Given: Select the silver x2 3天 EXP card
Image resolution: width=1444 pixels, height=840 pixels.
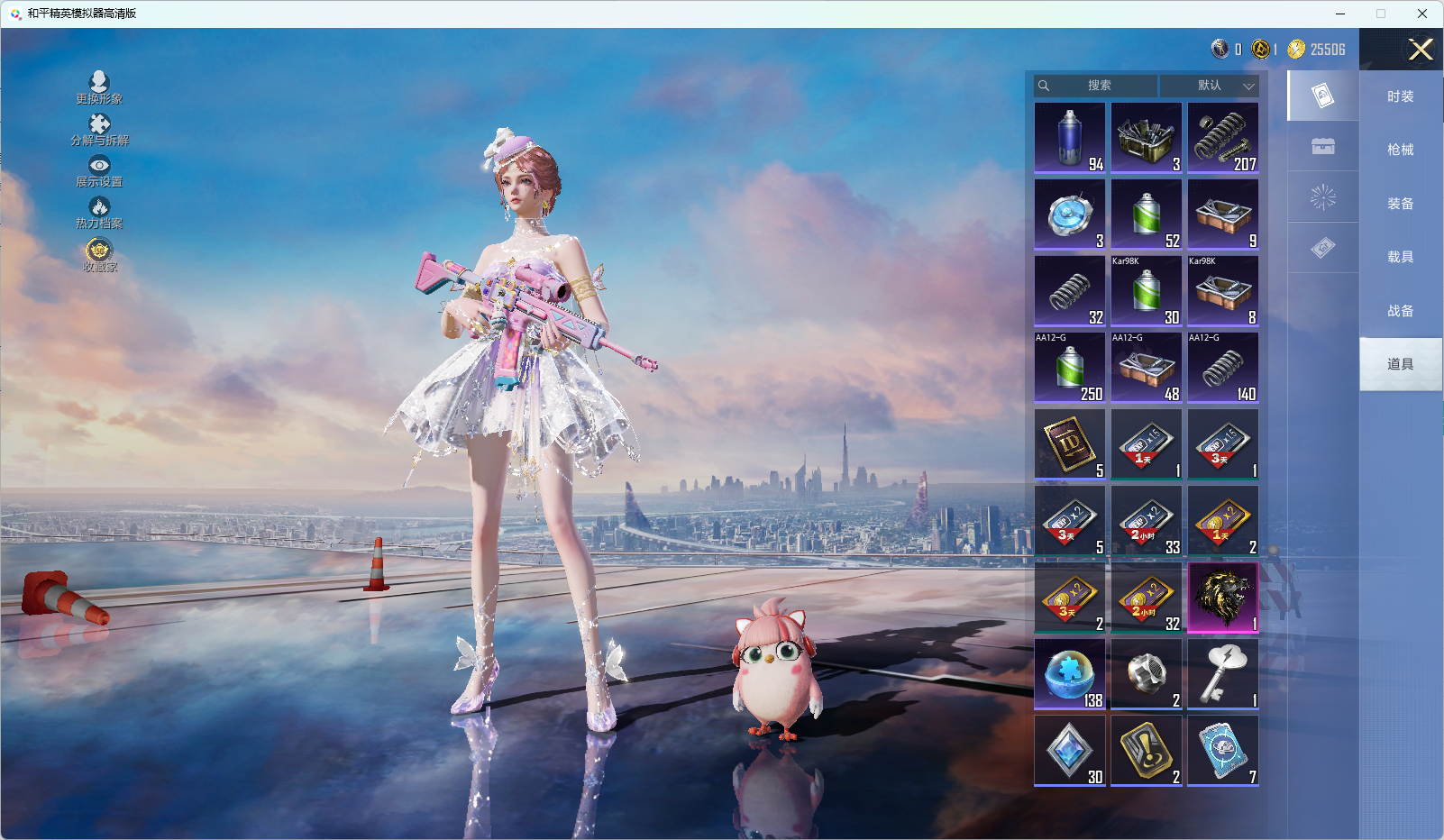Looking at the screenshot, I should tap(1070, 521).
